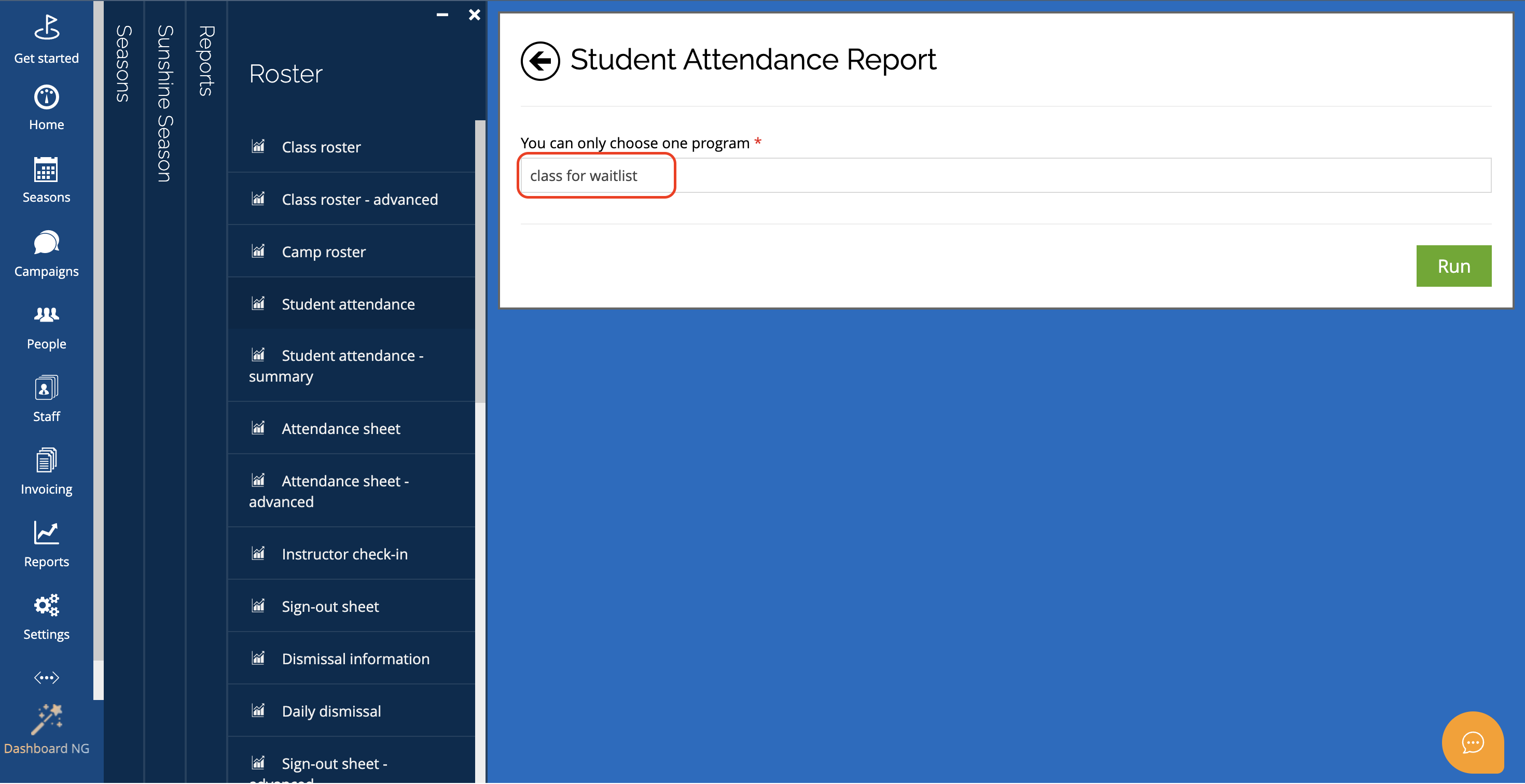Image resolution: width=1525 pixels, height=784 pixels.
Task: Click the Roster panel scrollbar
Action: (479, 260)
